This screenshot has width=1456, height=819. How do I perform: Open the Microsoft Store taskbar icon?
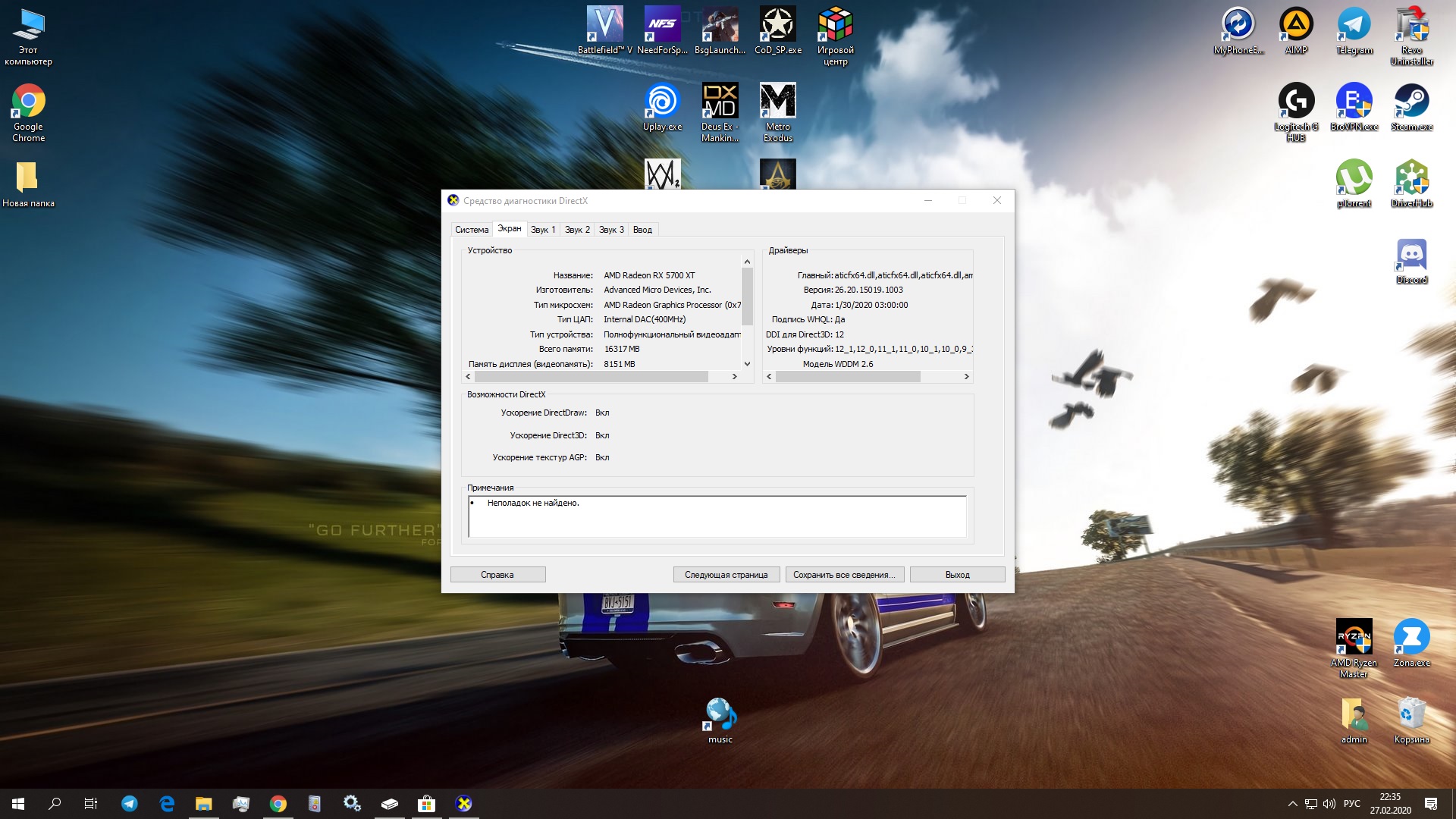point(426,804)
